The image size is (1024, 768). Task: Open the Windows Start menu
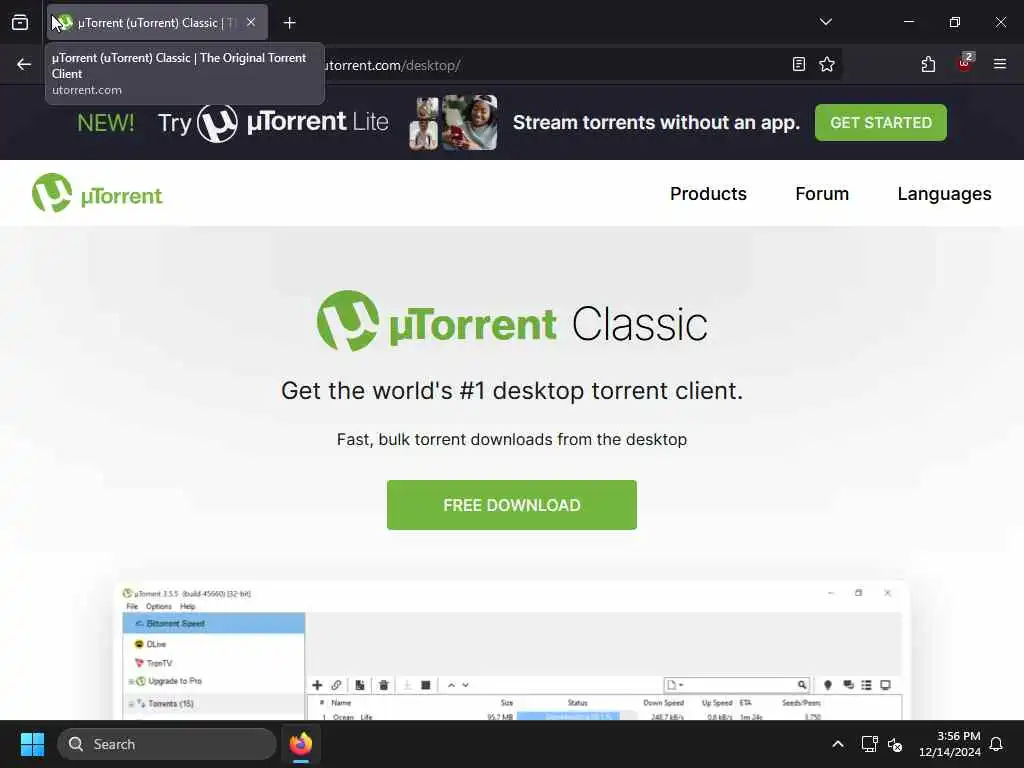32,744
